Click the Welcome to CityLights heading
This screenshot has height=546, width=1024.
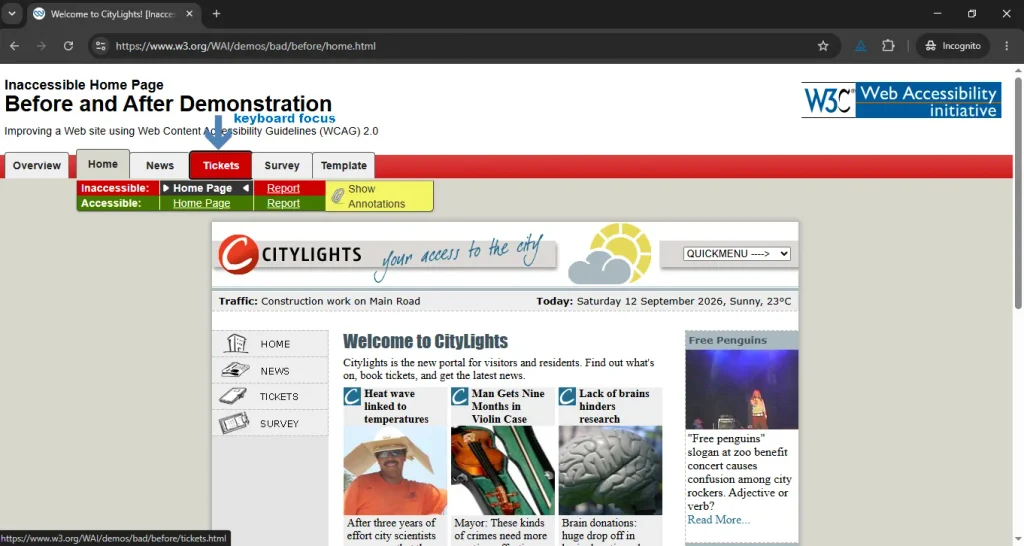(425, 341)
